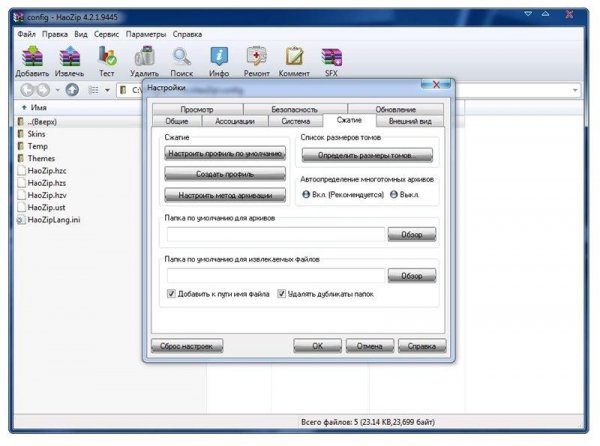
Task: Switch to the Безопасность tab
Action: click(295, 109)
